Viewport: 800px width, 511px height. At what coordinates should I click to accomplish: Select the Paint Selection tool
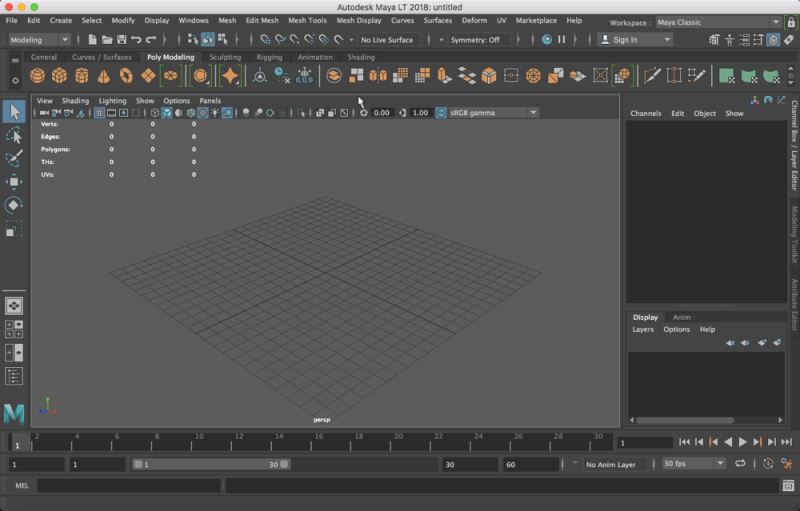[x=14, y=158]
